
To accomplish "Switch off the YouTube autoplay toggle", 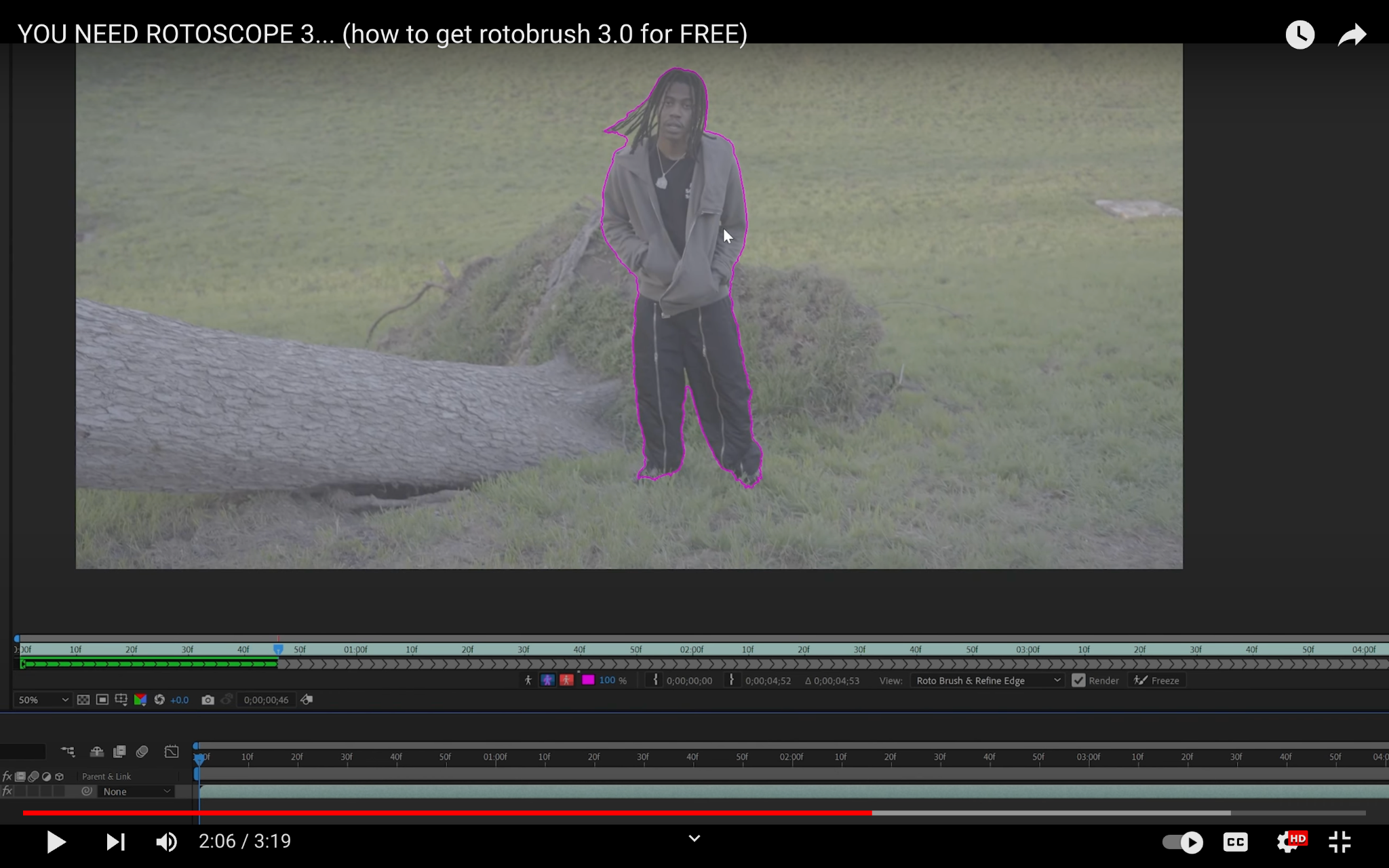I will coord(1183,842).
